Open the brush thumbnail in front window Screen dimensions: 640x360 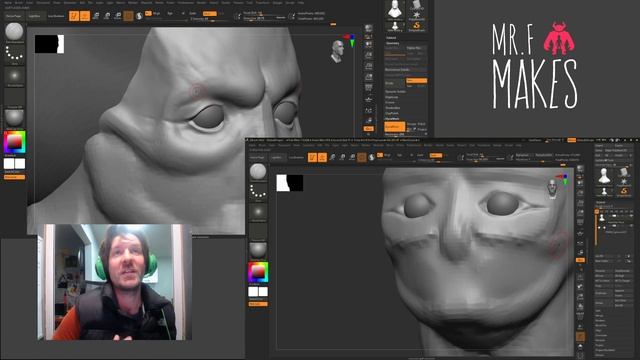click(x=258, y=172)
